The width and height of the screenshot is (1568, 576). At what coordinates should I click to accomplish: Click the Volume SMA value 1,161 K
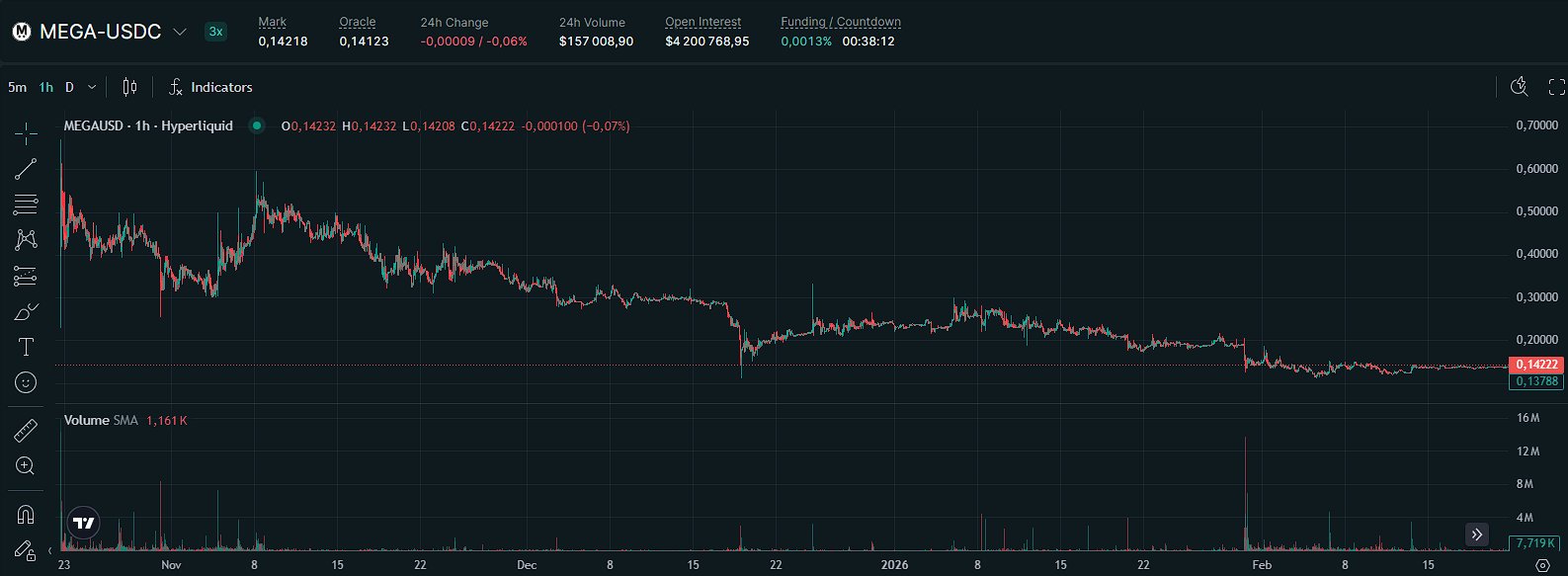click(x=166, y=420)
